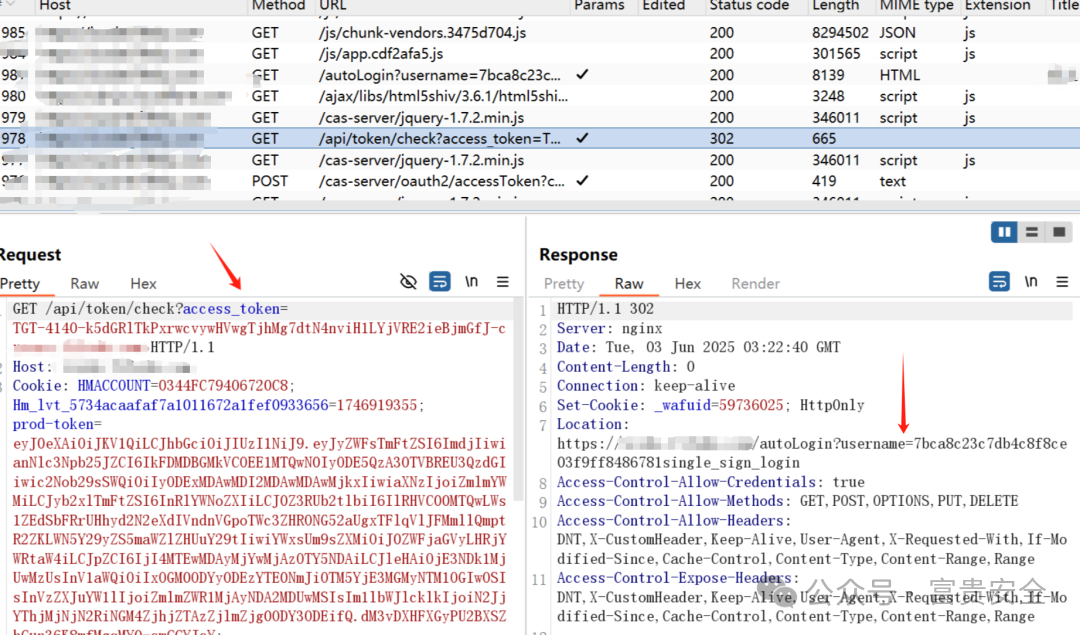Click Access-Control-Allow-Methods header

pos(674,501)
